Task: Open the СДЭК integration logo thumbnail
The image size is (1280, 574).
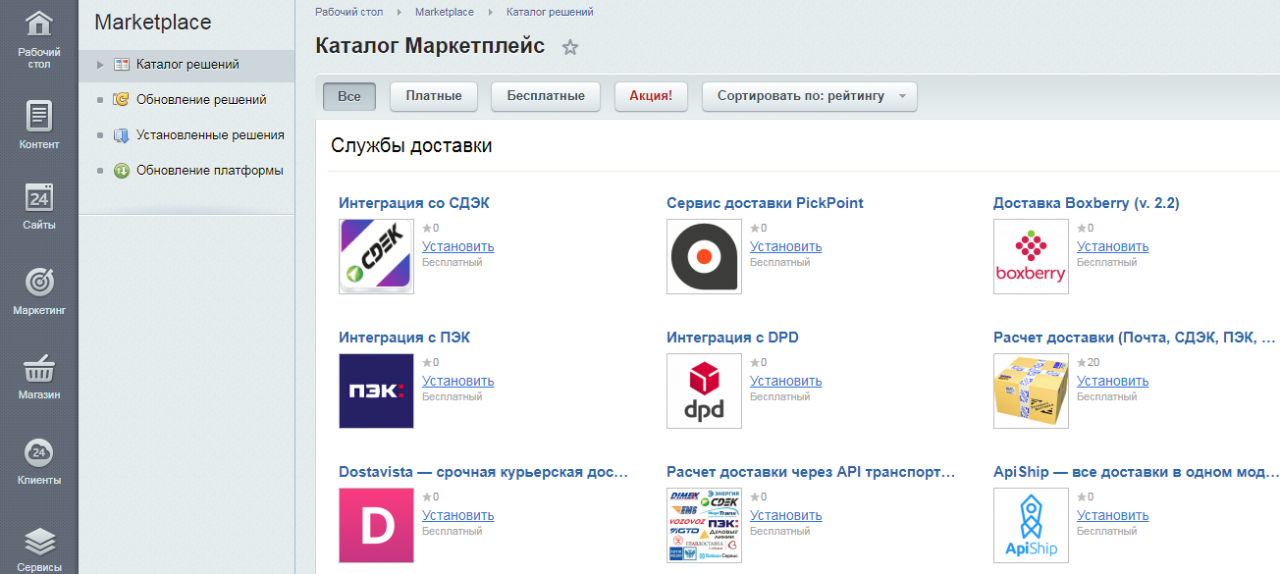Action: (376, 256)
